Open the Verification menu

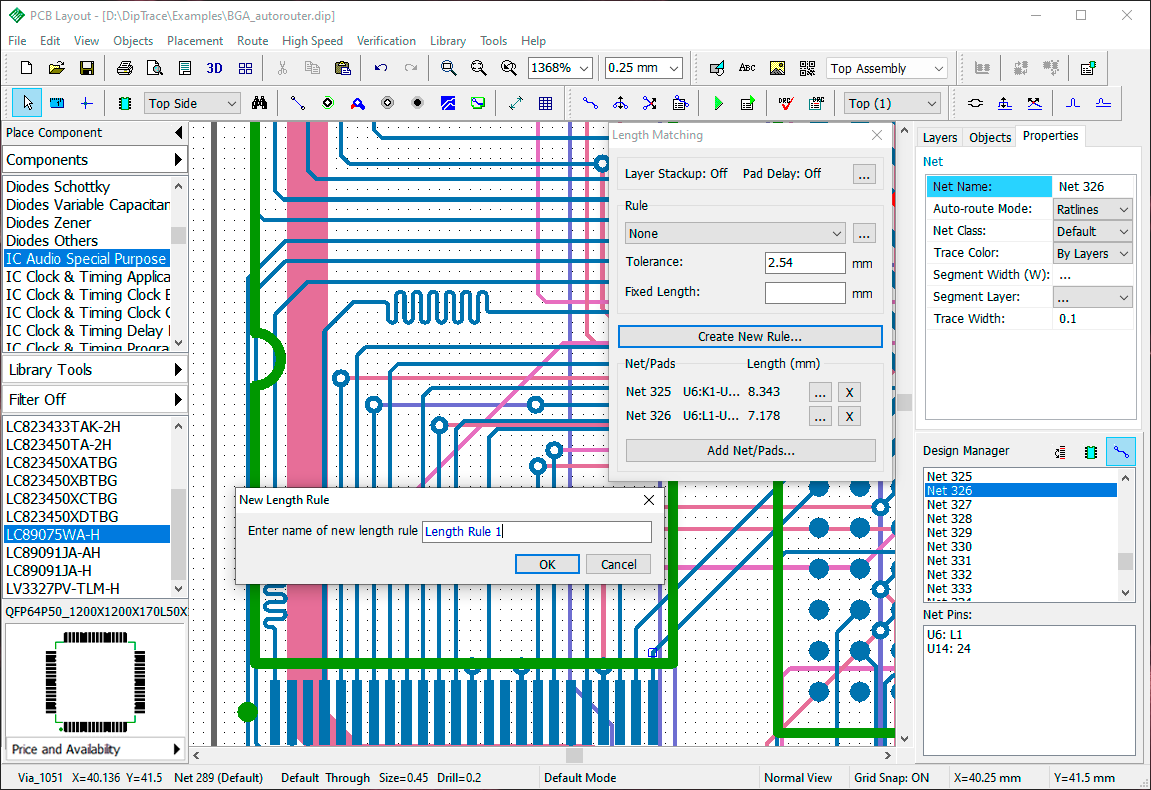[386, 41]
